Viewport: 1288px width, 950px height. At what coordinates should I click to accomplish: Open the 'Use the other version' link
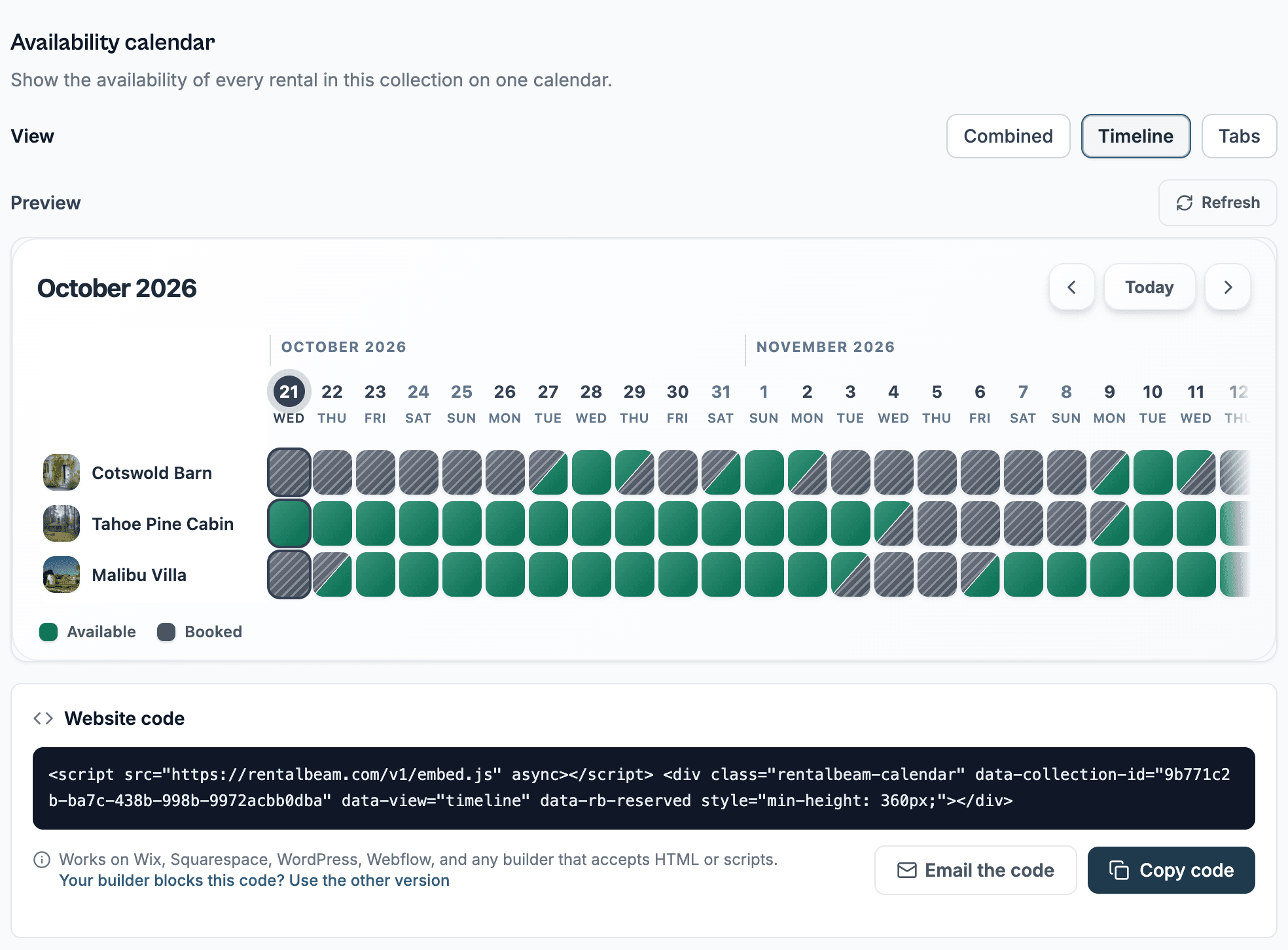[x=254, y=881]
